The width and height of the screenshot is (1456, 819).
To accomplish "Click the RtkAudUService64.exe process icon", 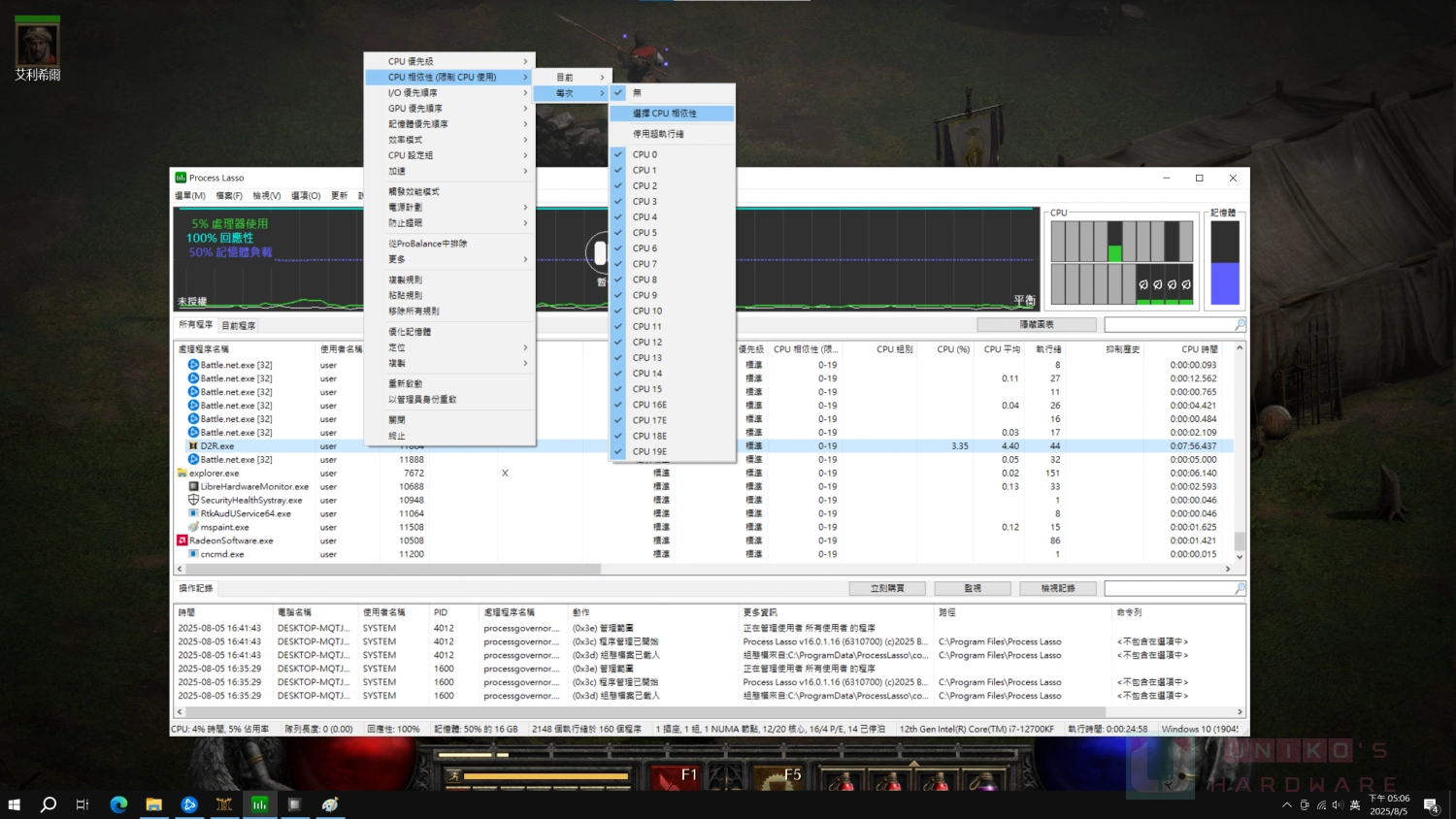I will click(x=193, y=514).
